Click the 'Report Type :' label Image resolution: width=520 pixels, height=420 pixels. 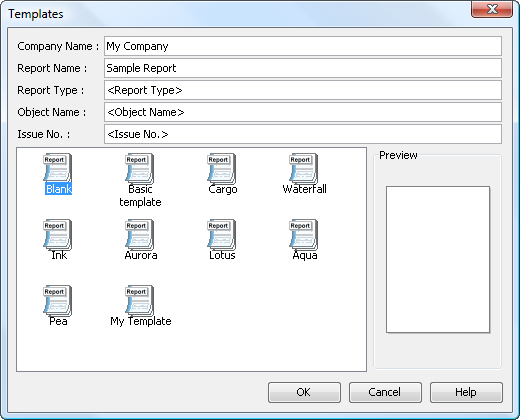[x=51, y=90]
